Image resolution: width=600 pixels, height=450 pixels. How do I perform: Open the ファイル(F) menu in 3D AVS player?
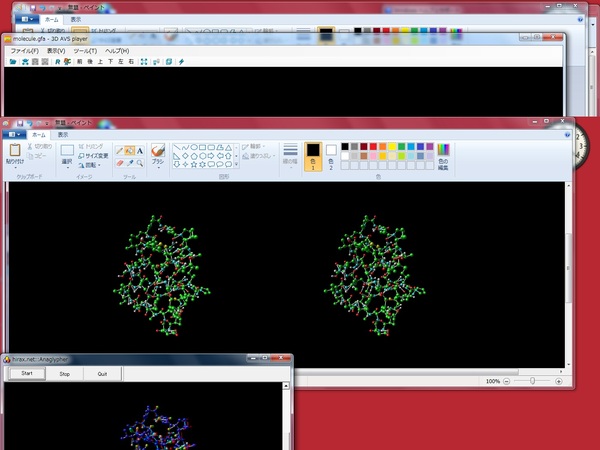tap(24, 50)
